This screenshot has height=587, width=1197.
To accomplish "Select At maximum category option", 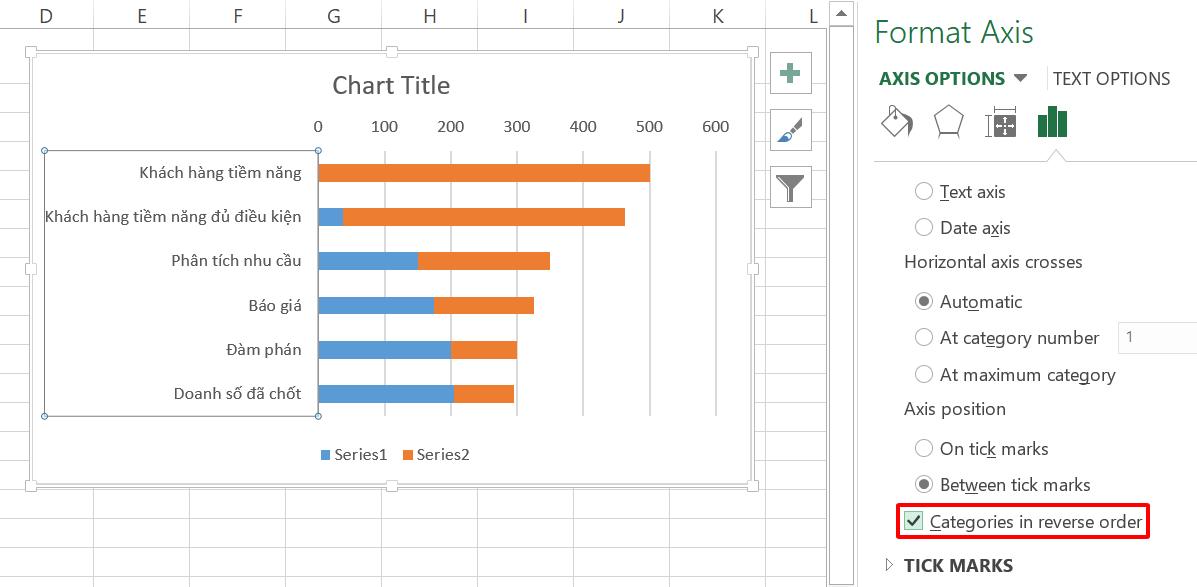I will (x=923, y=374).
